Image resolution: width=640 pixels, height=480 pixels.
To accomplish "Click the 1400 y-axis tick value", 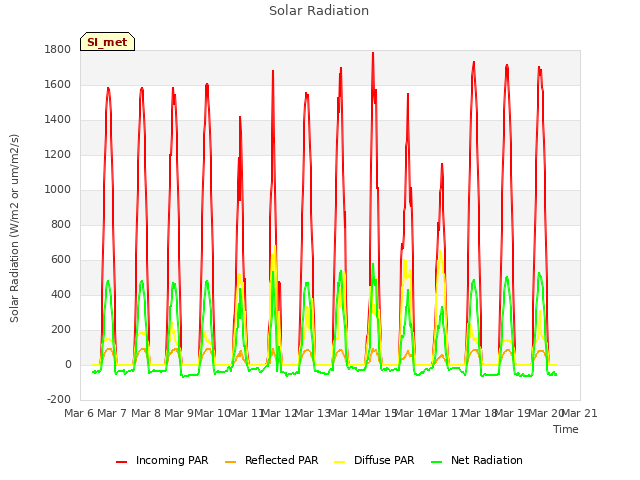I will (x=58, y=120).
